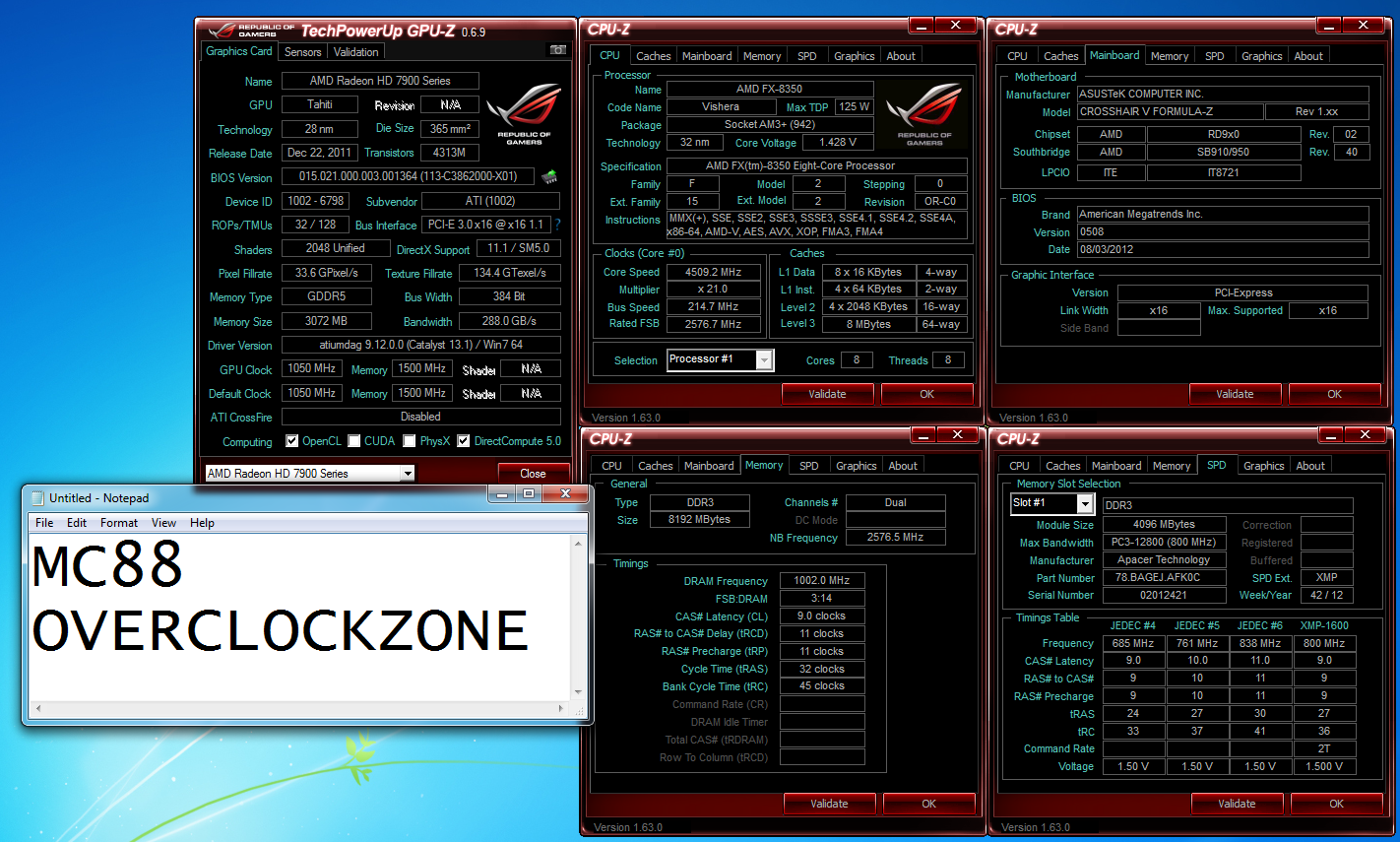This screenshot has height=842, width=1400.
Task: Open the Slot #1 memory slot dropdown
Action: coord(1085,504)
